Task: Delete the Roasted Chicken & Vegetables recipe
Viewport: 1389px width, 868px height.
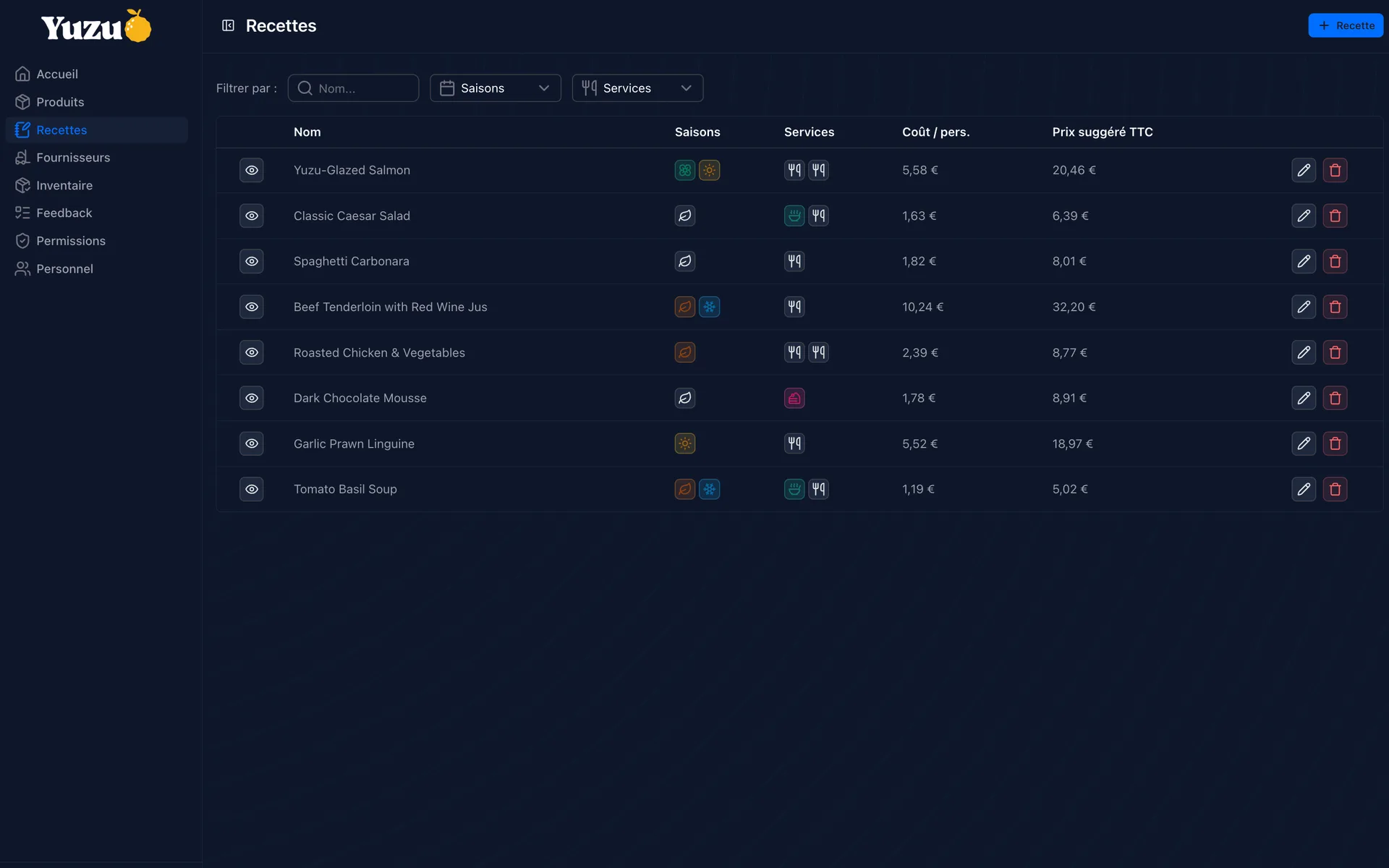Action: (1335, 352)
